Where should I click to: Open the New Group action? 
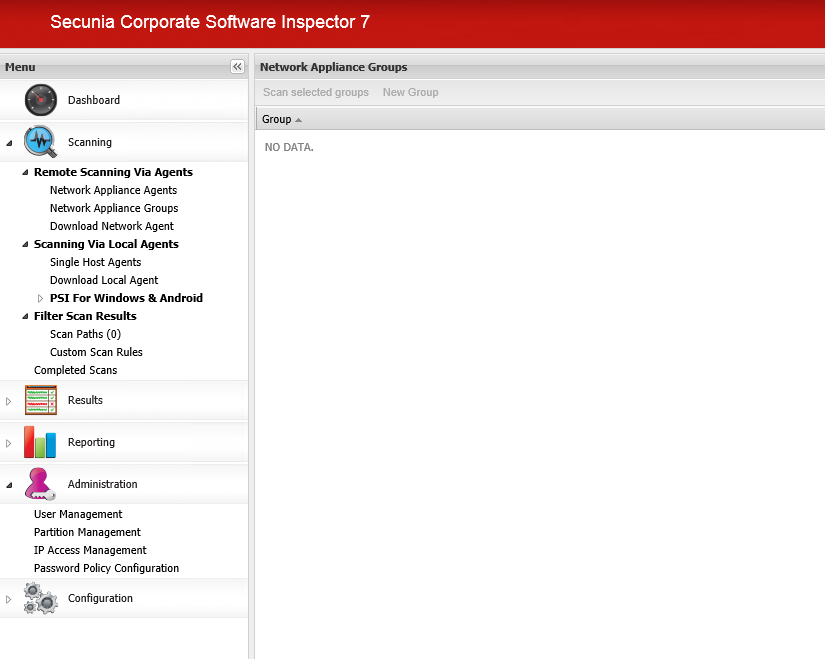(410, 91)
